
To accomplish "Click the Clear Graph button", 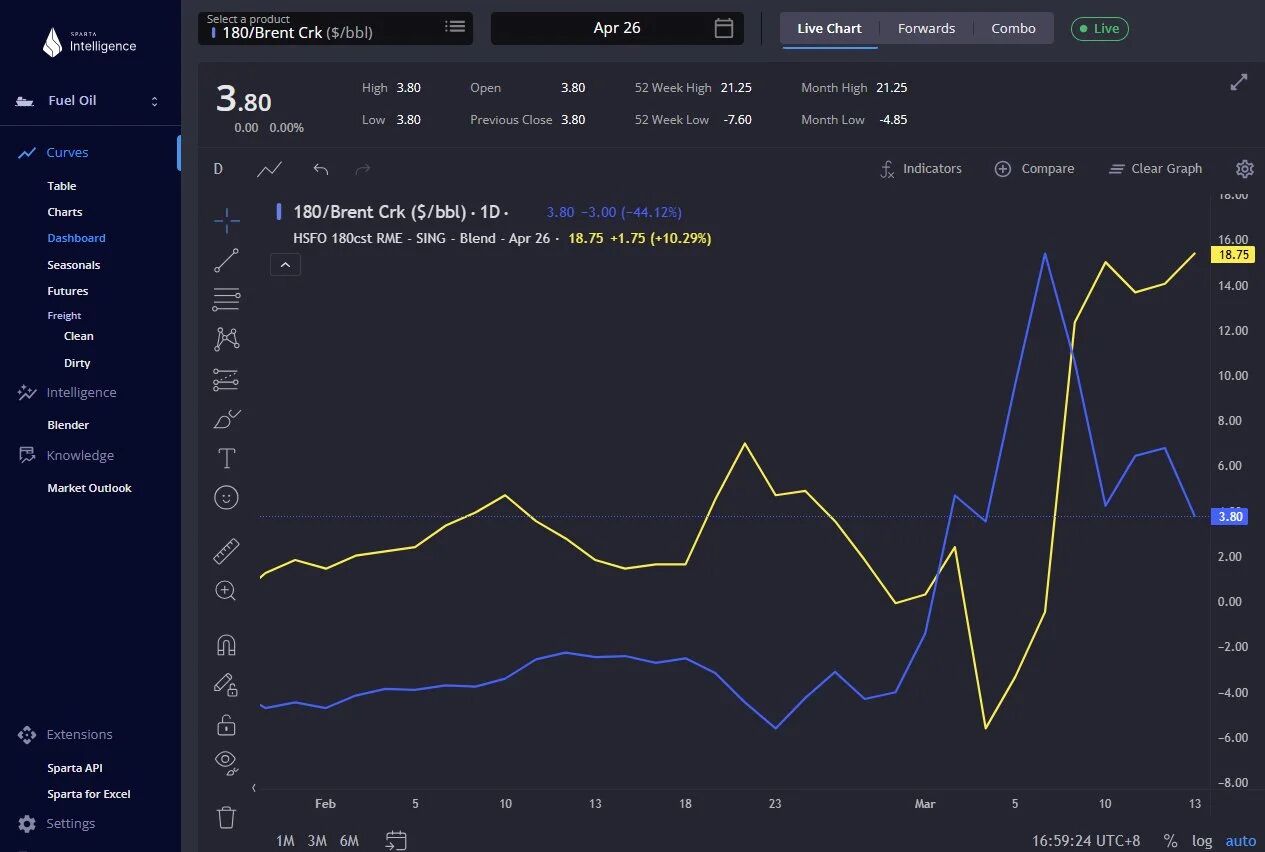I will tap(1155, 169).
